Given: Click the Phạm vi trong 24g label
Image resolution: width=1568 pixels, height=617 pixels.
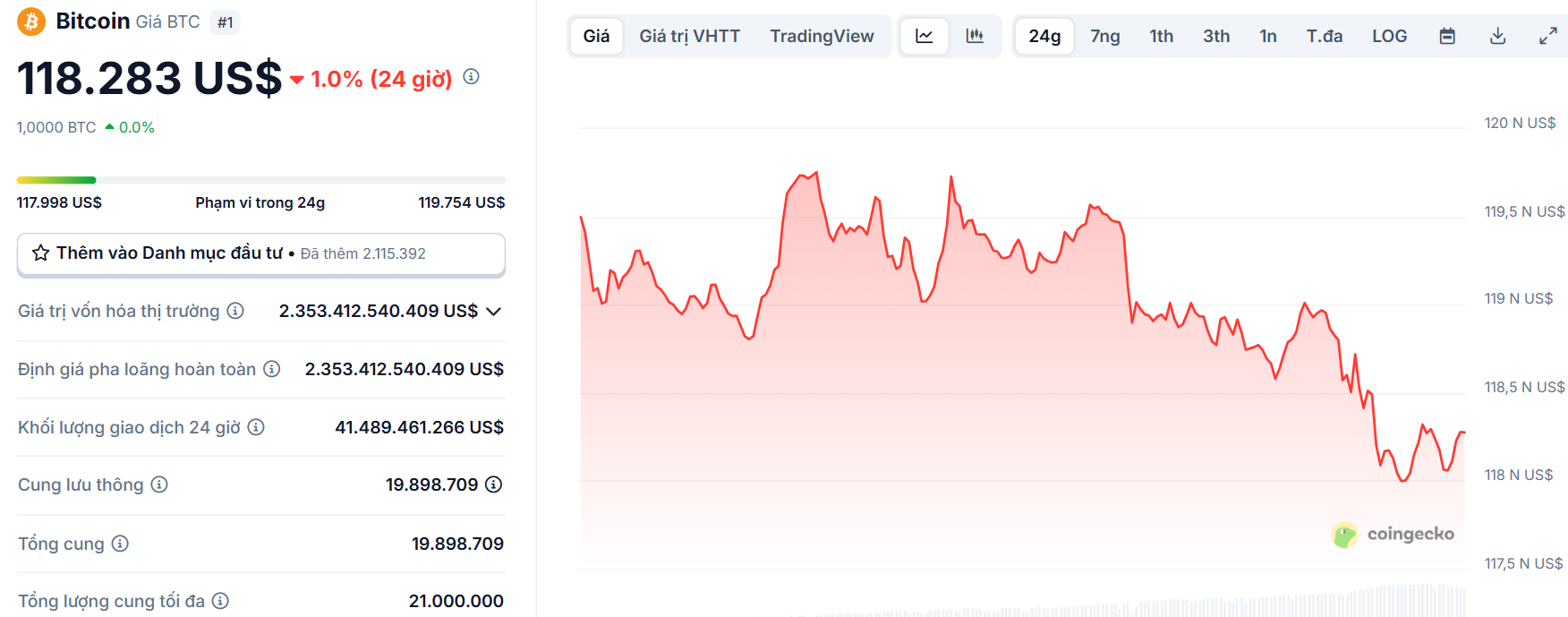Looking at the screenshot, I should click(260, 202).
